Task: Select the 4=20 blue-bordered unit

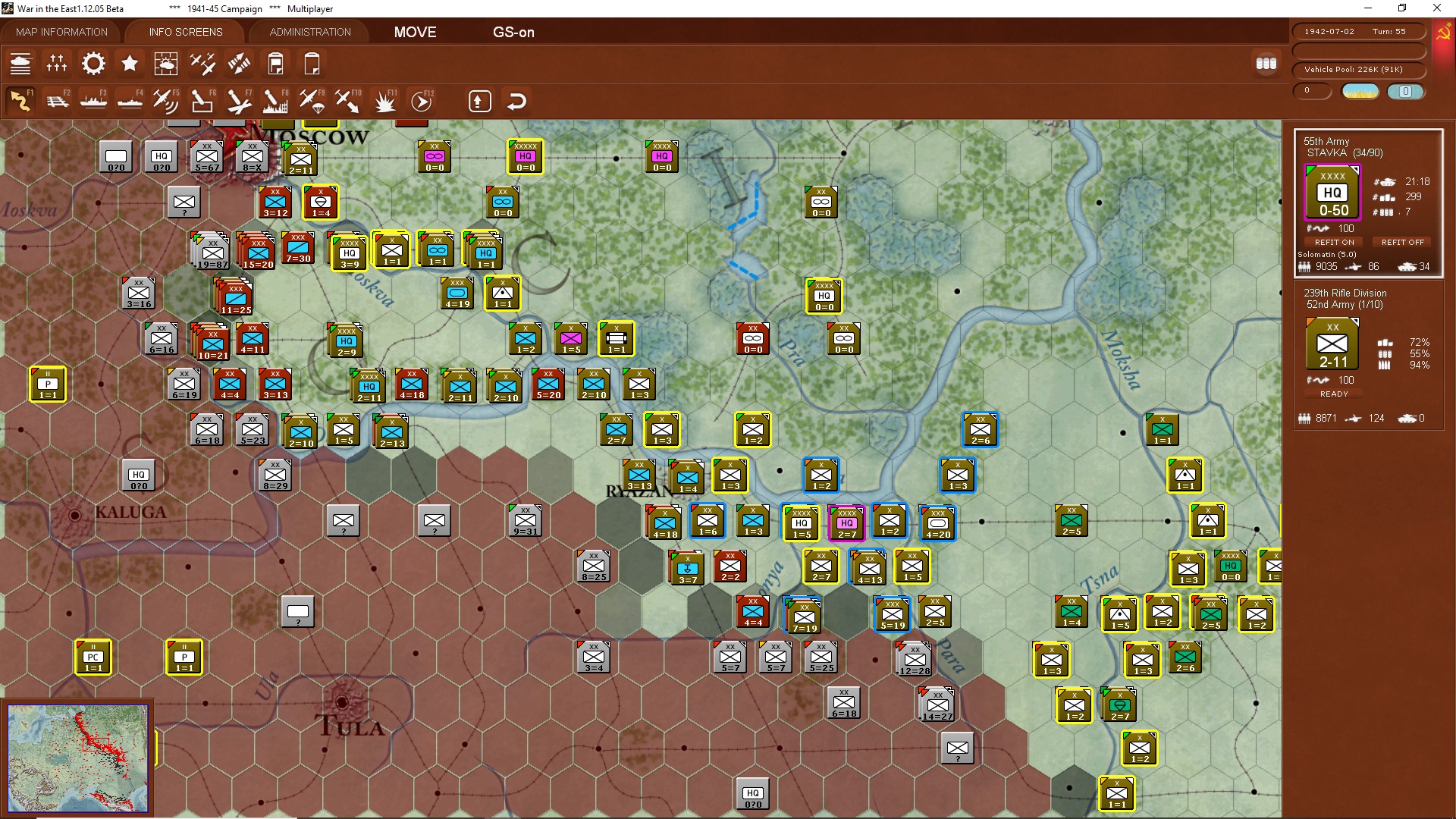Action: click(x=938, y=522)
